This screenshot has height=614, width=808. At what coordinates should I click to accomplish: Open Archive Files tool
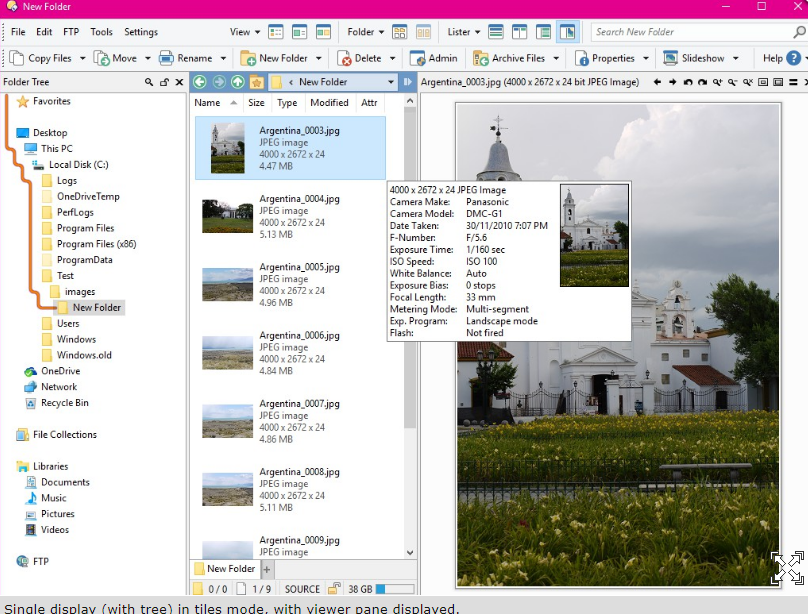pos(509,58)
